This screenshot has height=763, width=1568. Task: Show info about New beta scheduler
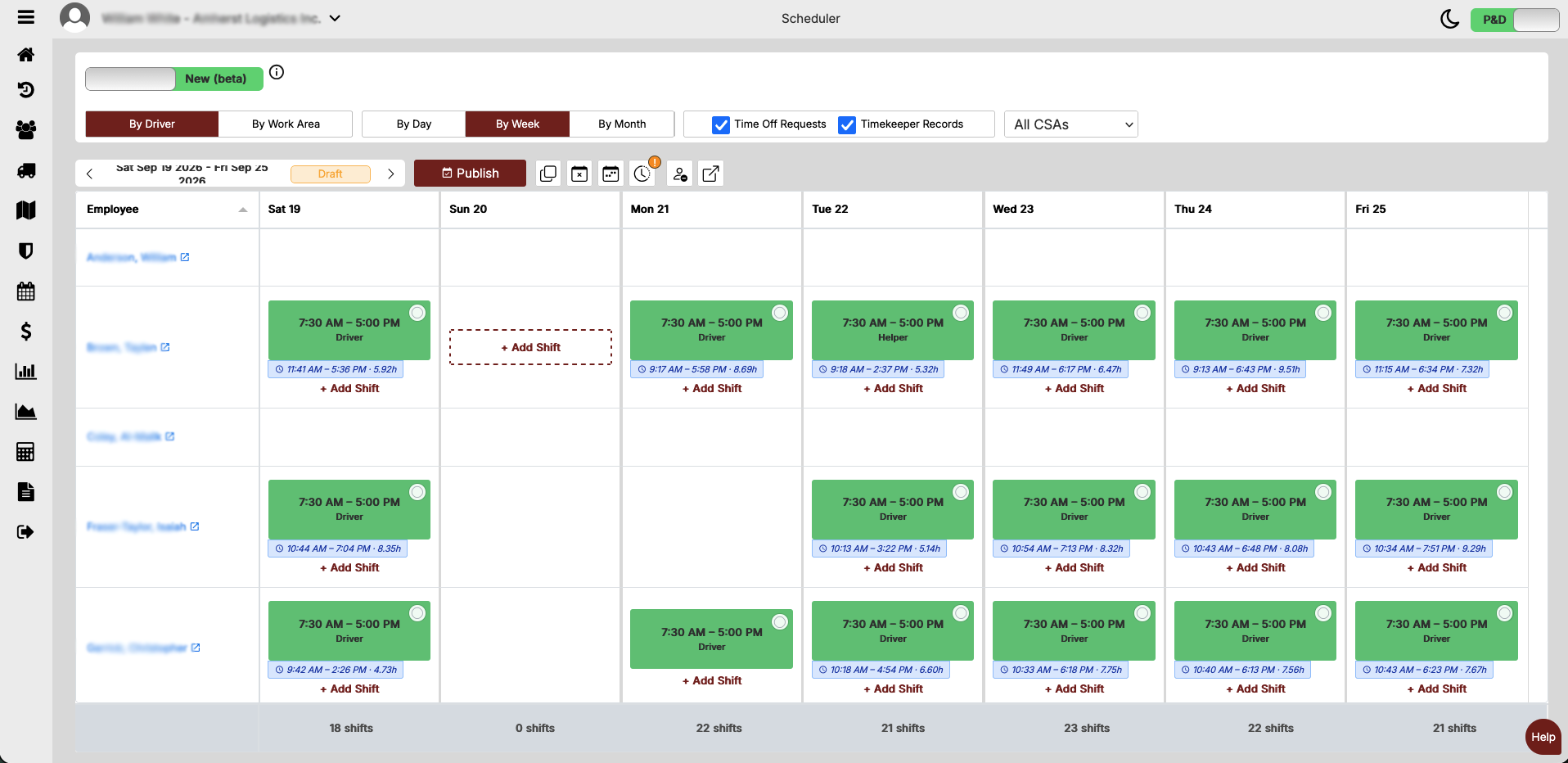(277, 72)
